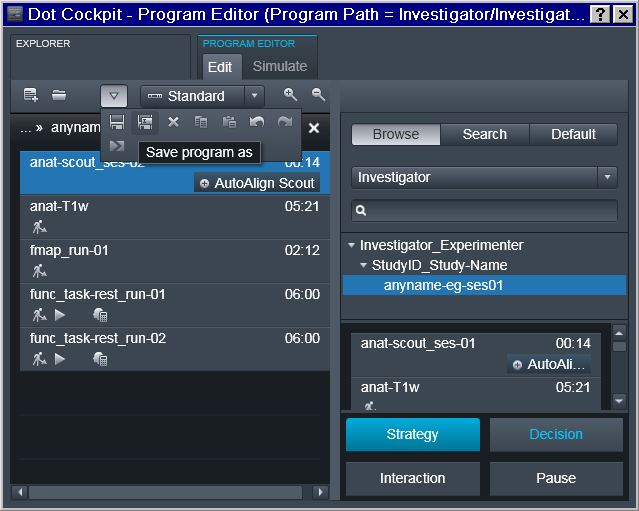Click the anat-scout_ses-01 preview step

[x=476, y=354]
